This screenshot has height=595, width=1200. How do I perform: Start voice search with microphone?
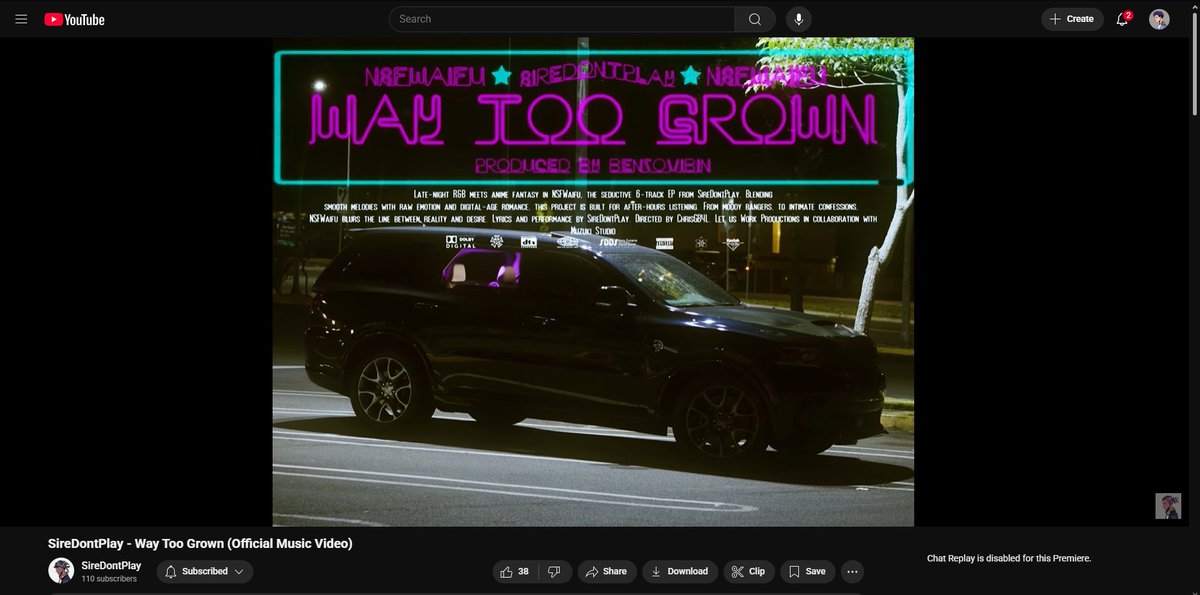coord(798,19)
